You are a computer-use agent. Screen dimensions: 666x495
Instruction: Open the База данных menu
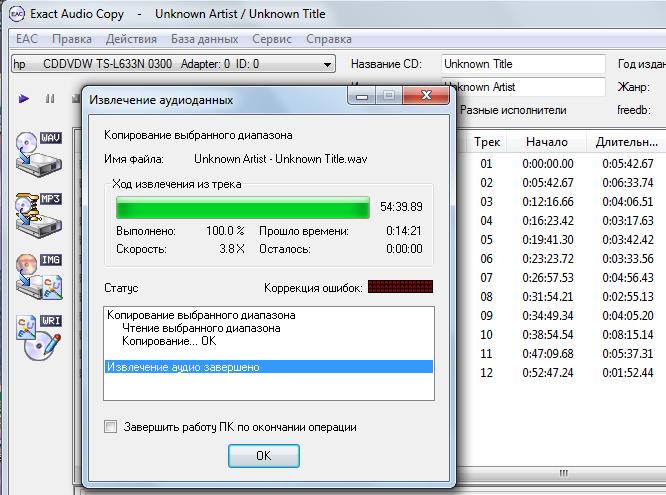click(x=204, y=39)
